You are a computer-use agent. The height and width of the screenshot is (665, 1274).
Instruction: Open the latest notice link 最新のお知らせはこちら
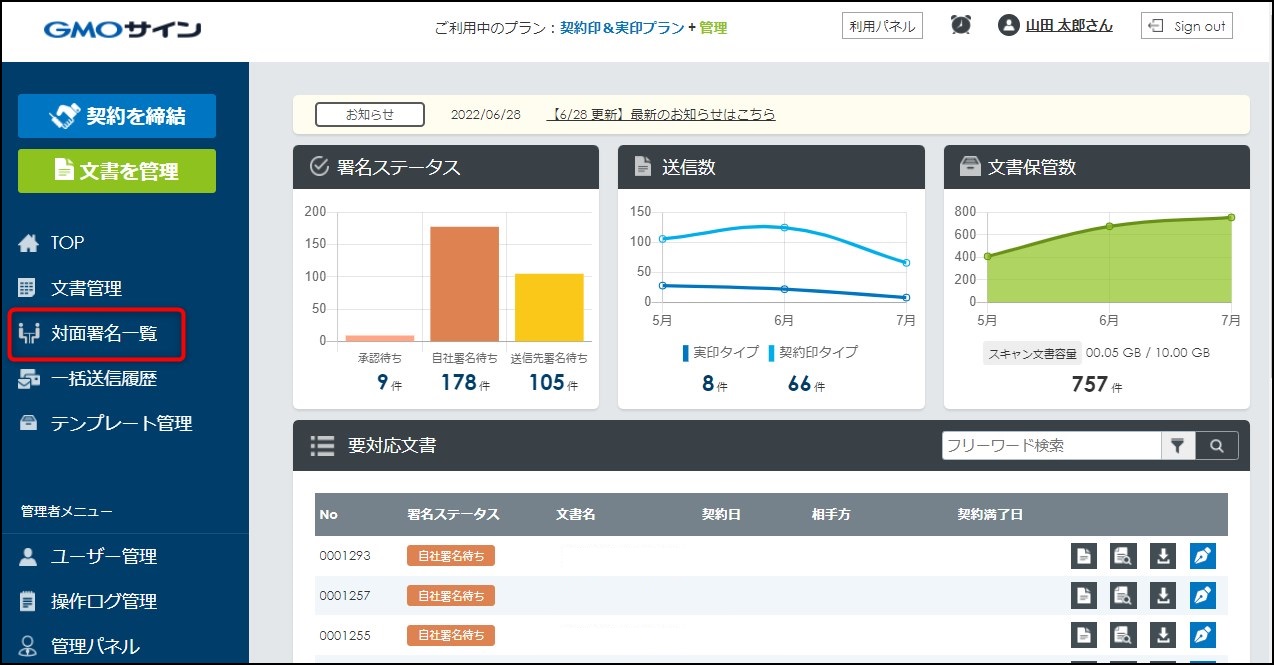point(661,115)
